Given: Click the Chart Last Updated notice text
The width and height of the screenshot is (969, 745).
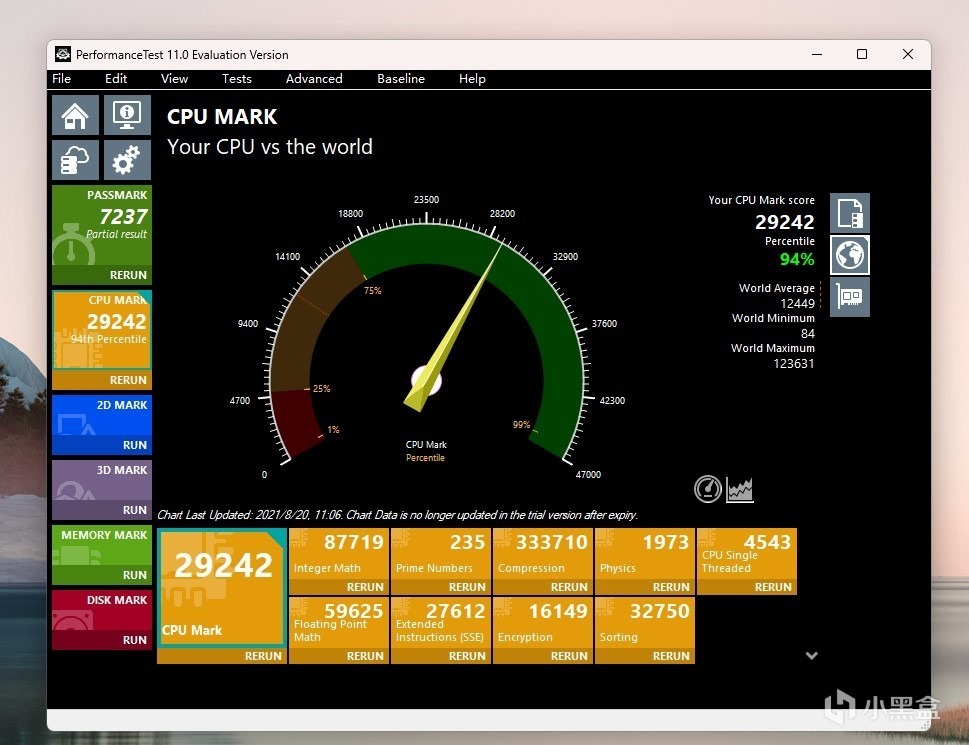Looking at the screenshot, I should pyautogui.click(x=397, y=515).
